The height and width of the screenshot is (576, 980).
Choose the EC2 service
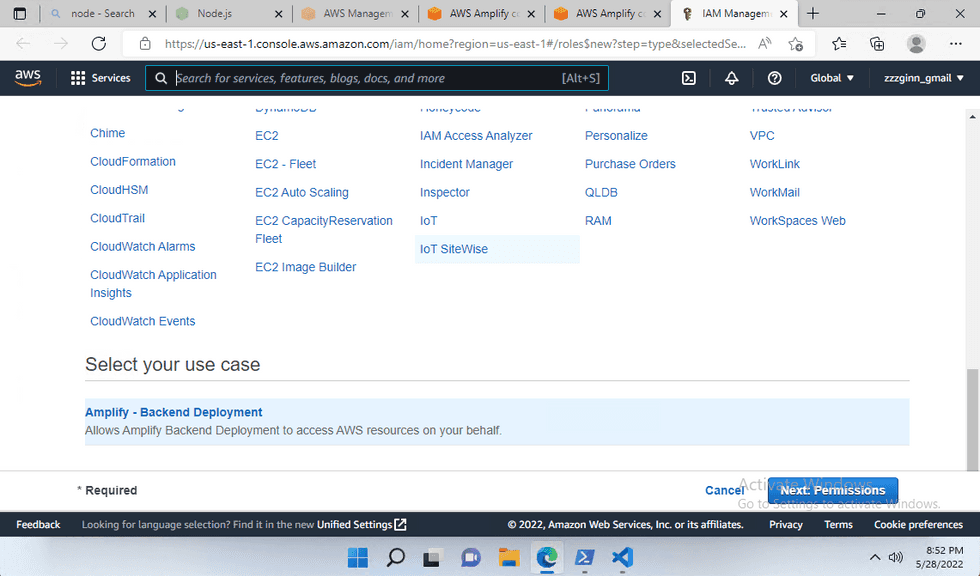(267, 136)
